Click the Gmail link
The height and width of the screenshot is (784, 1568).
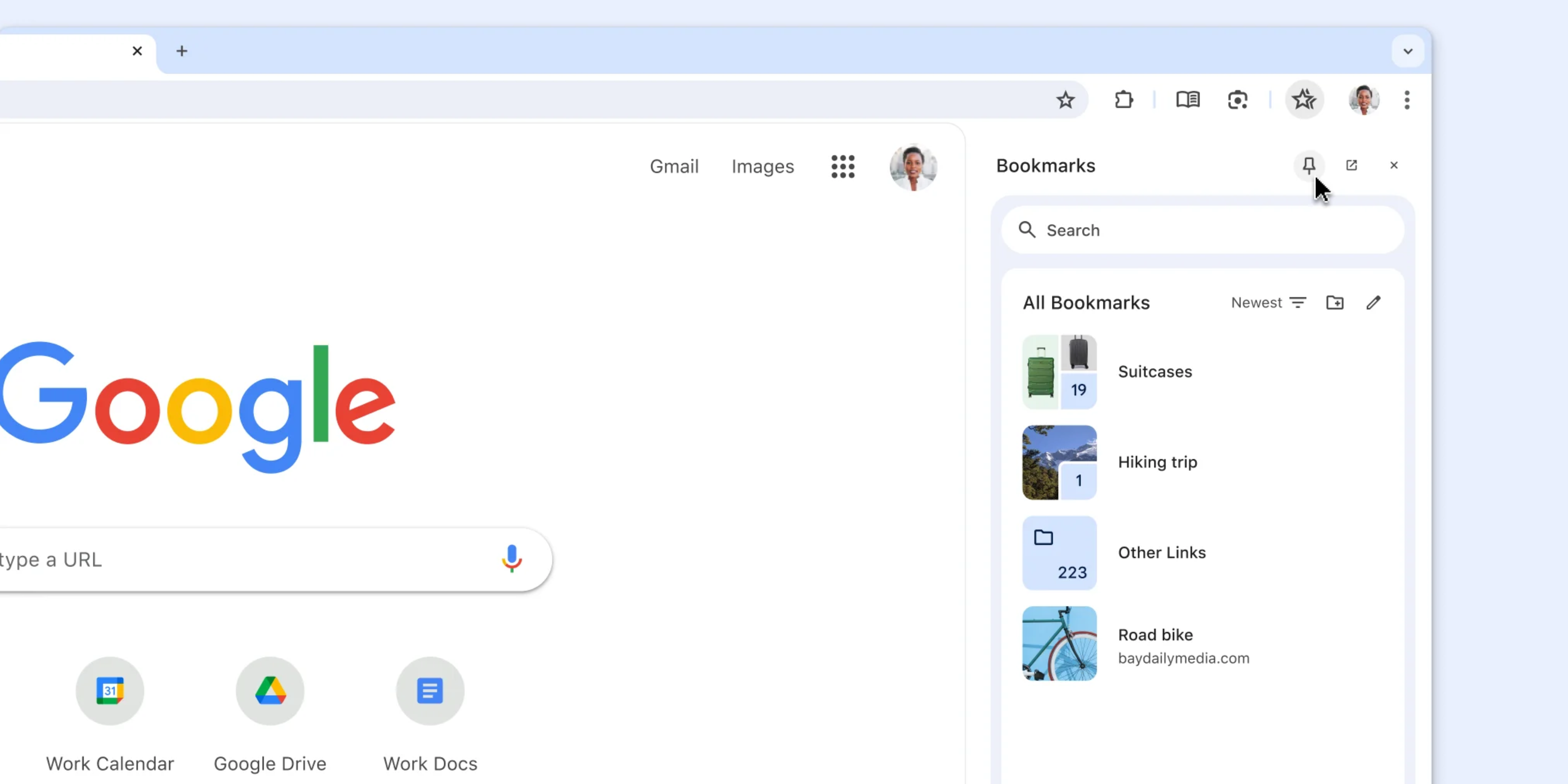[674, 166]
